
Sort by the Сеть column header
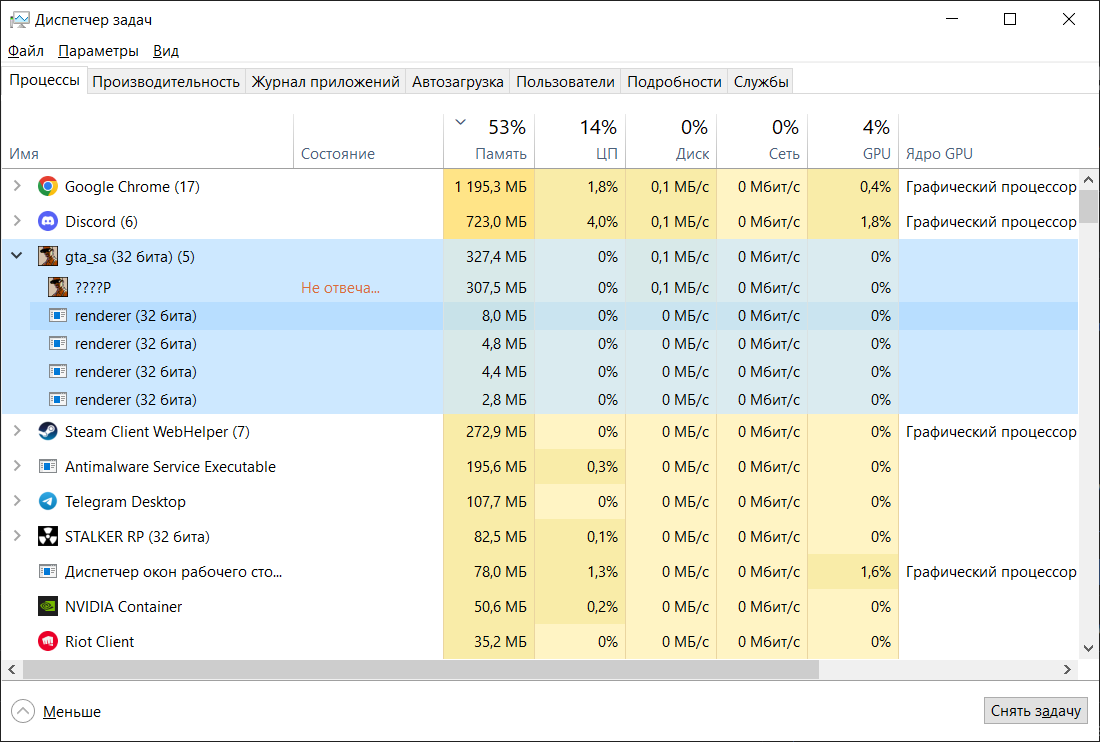tap(763, 141)
